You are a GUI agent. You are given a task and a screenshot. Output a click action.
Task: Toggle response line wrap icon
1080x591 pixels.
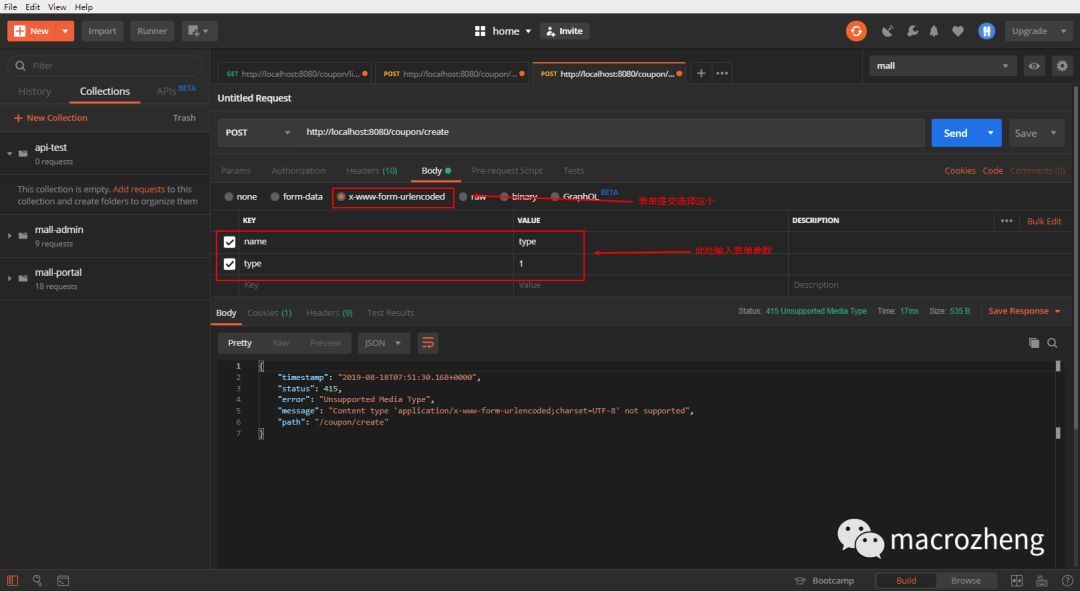[428, 343]
